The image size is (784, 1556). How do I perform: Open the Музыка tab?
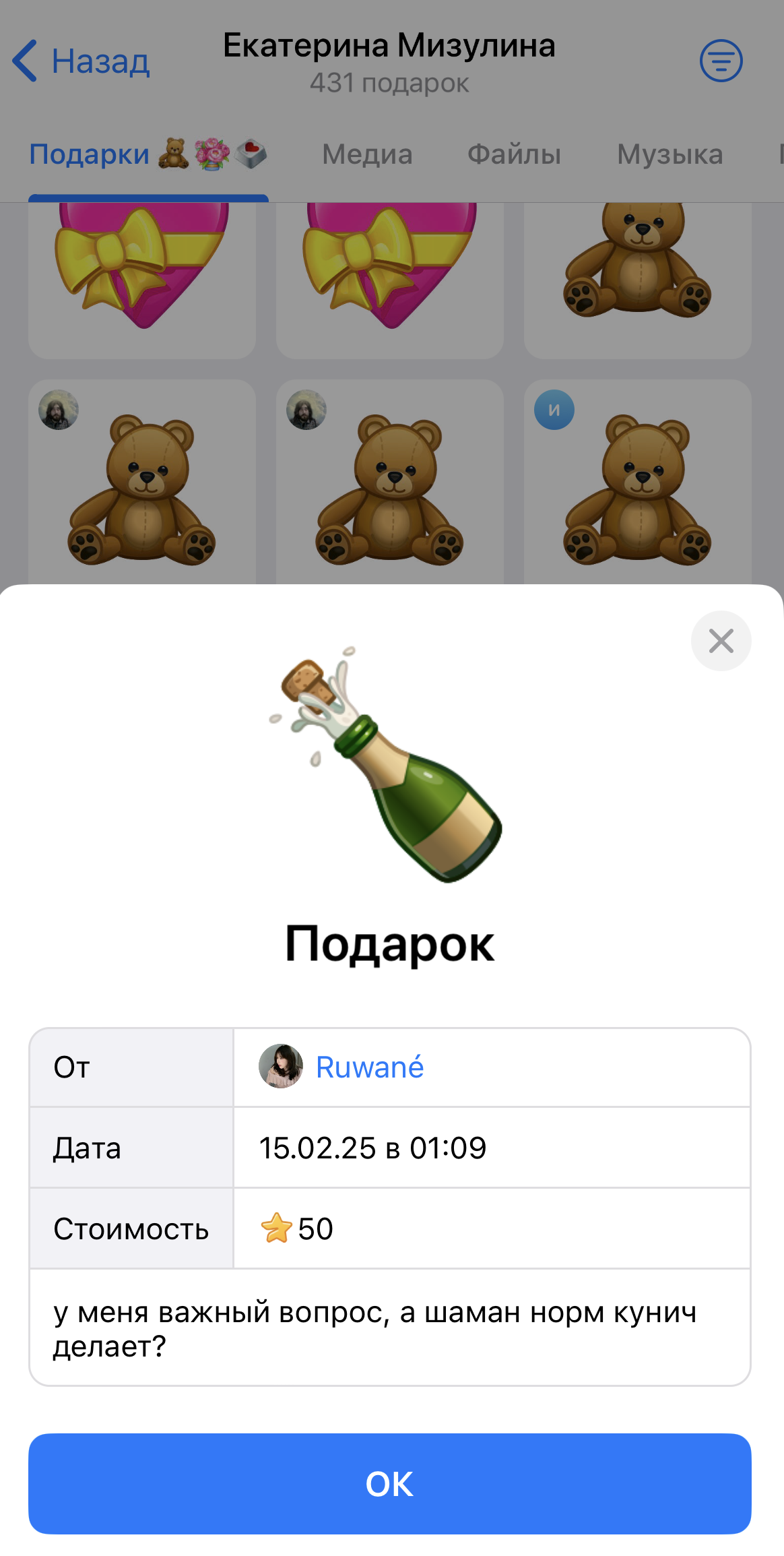[670, 154]
